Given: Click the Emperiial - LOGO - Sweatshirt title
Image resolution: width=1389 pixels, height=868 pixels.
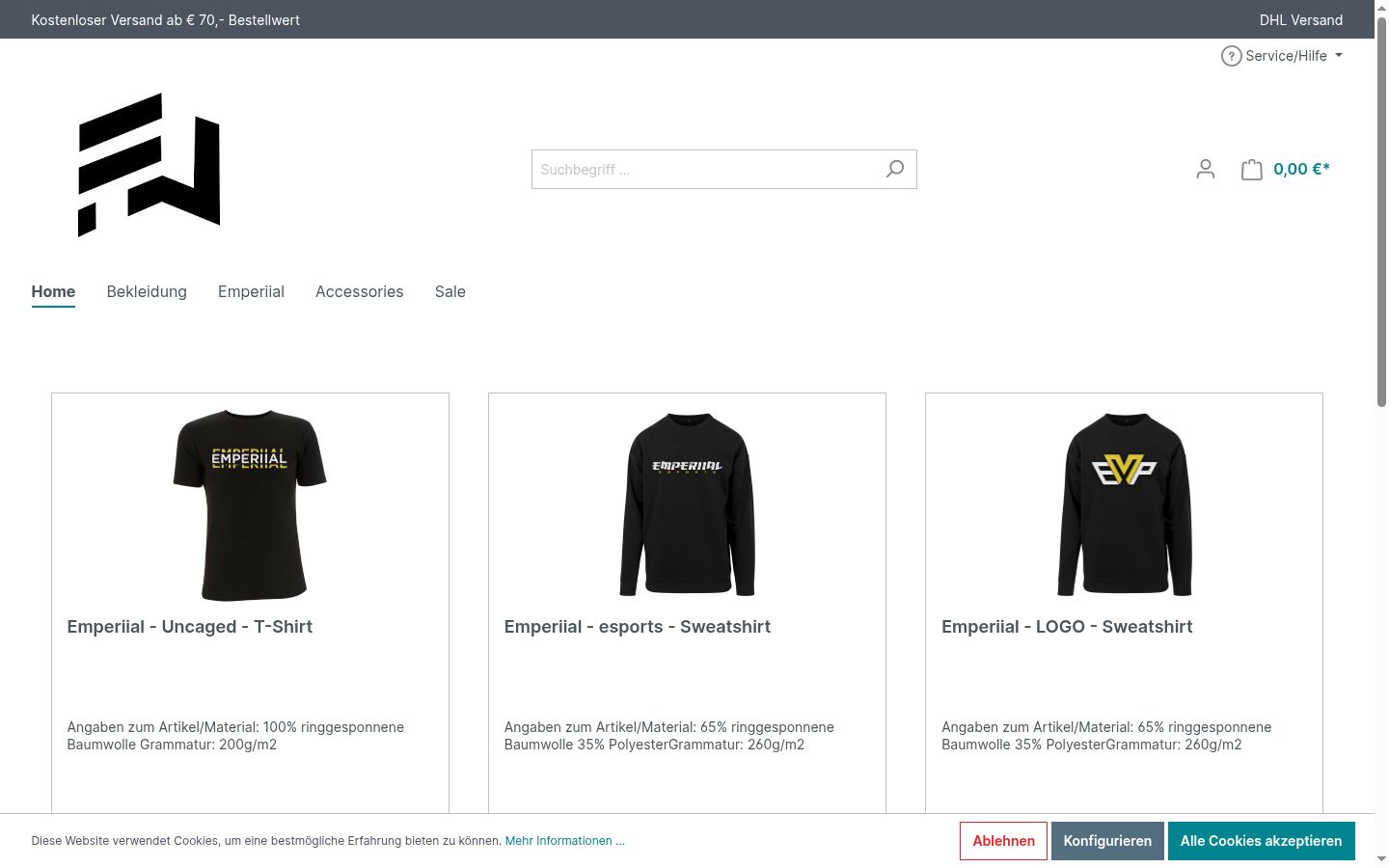Looking at the screenshot, I should pyautogui.click(x=1067, y=627).
